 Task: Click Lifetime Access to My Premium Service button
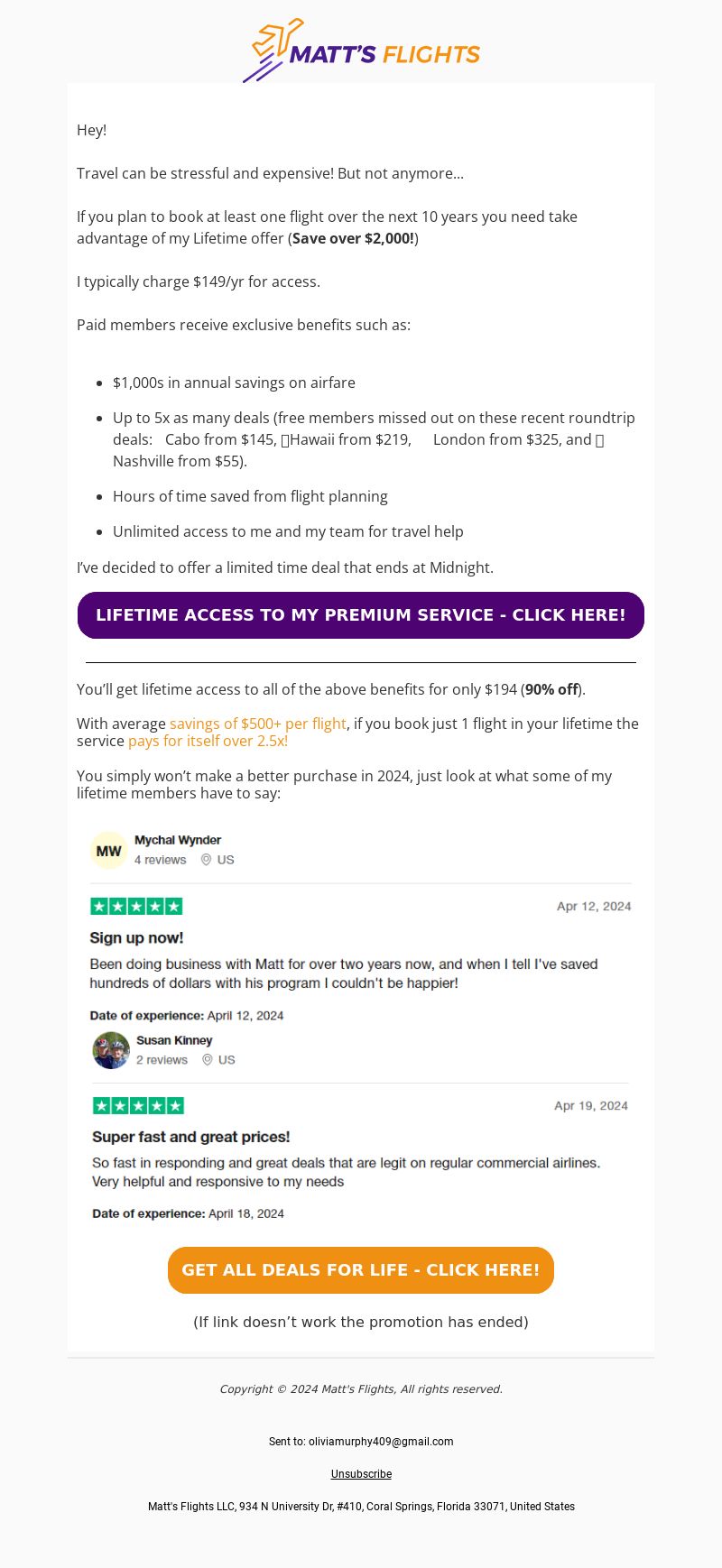pos(361,615)
